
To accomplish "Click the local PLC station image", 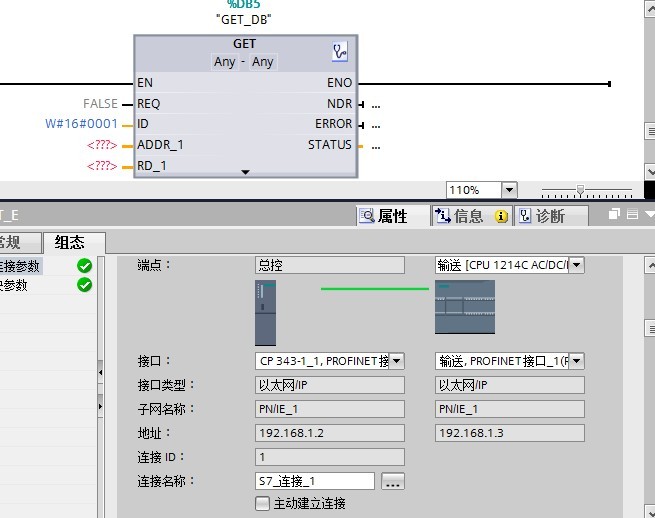I will click(266, 313).
